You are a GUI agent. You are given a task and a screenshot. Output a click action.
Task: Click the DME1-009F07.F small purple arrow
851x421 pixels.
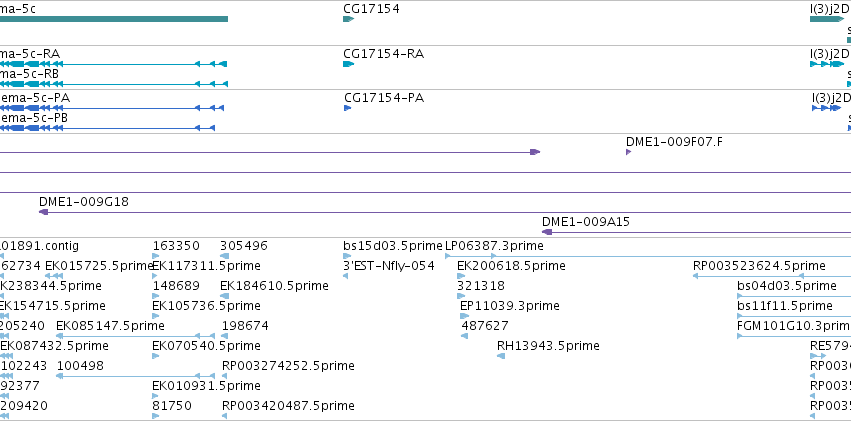(x=629, y=152)
